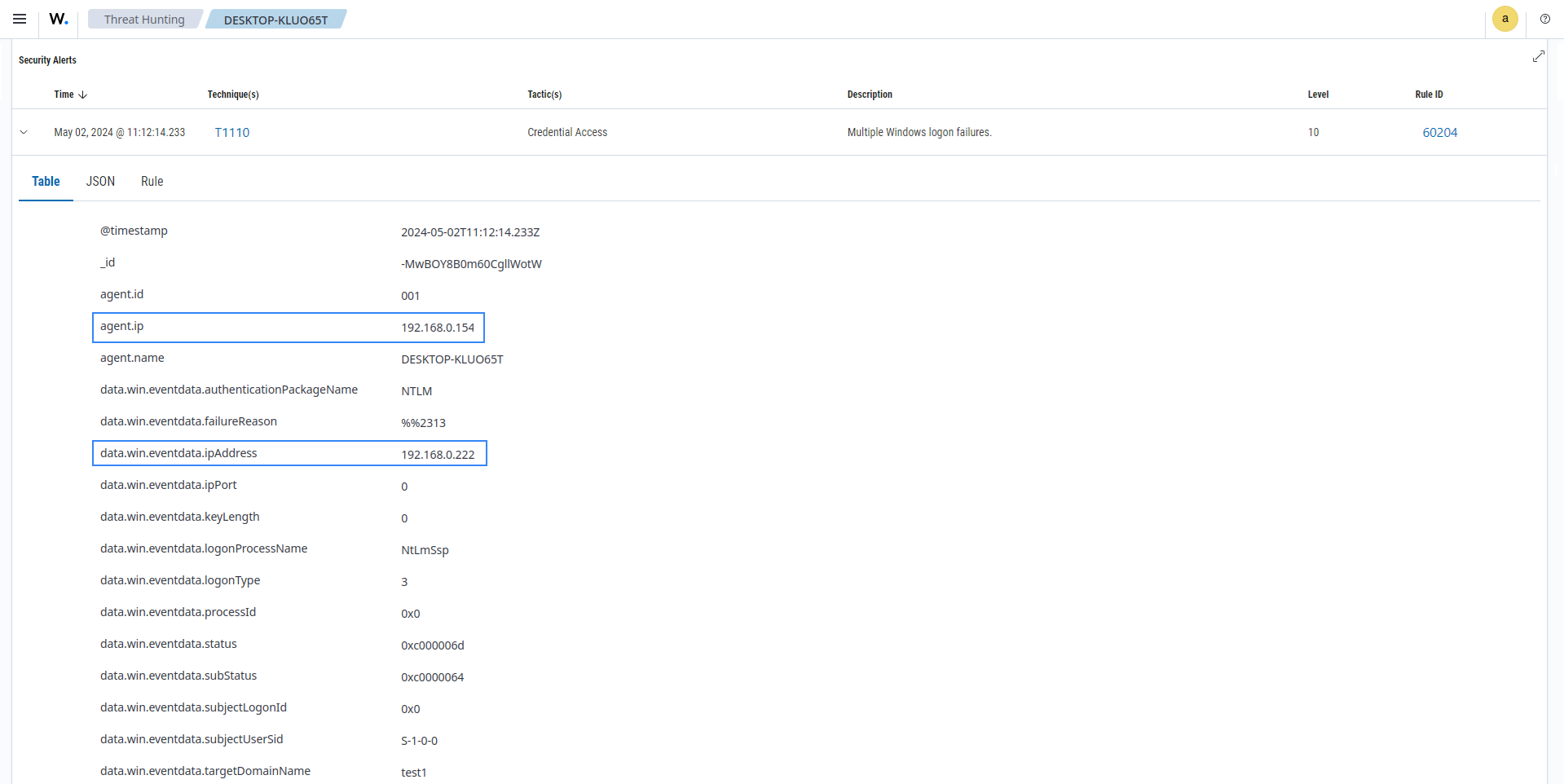Expand Security Alerts to fullscreen view
Viewport: 1564px width, 784px height.
tap(1539, 56)
